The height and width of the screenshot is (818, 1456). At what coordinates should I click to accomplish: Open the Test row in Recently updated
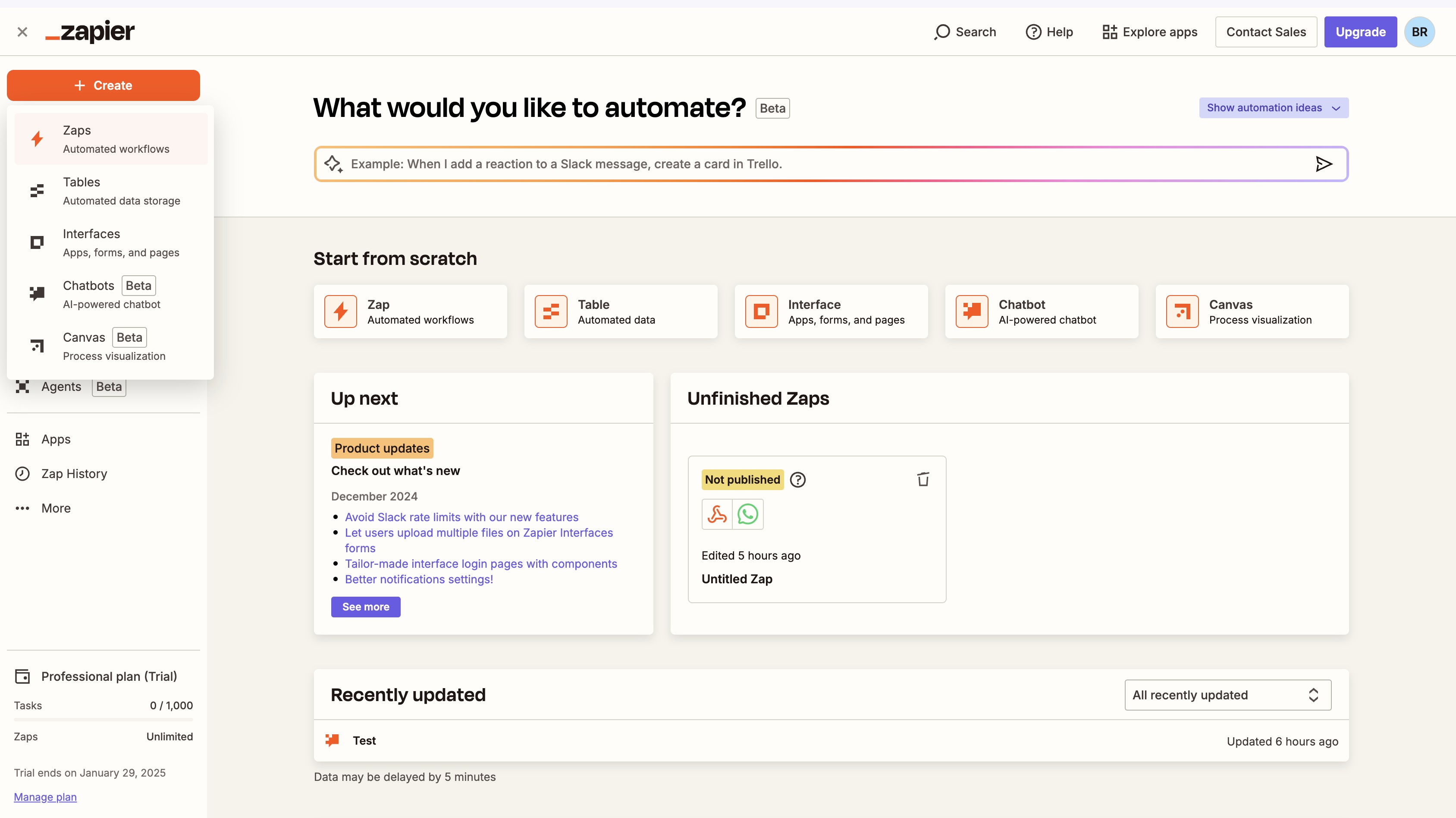(831, 740)
